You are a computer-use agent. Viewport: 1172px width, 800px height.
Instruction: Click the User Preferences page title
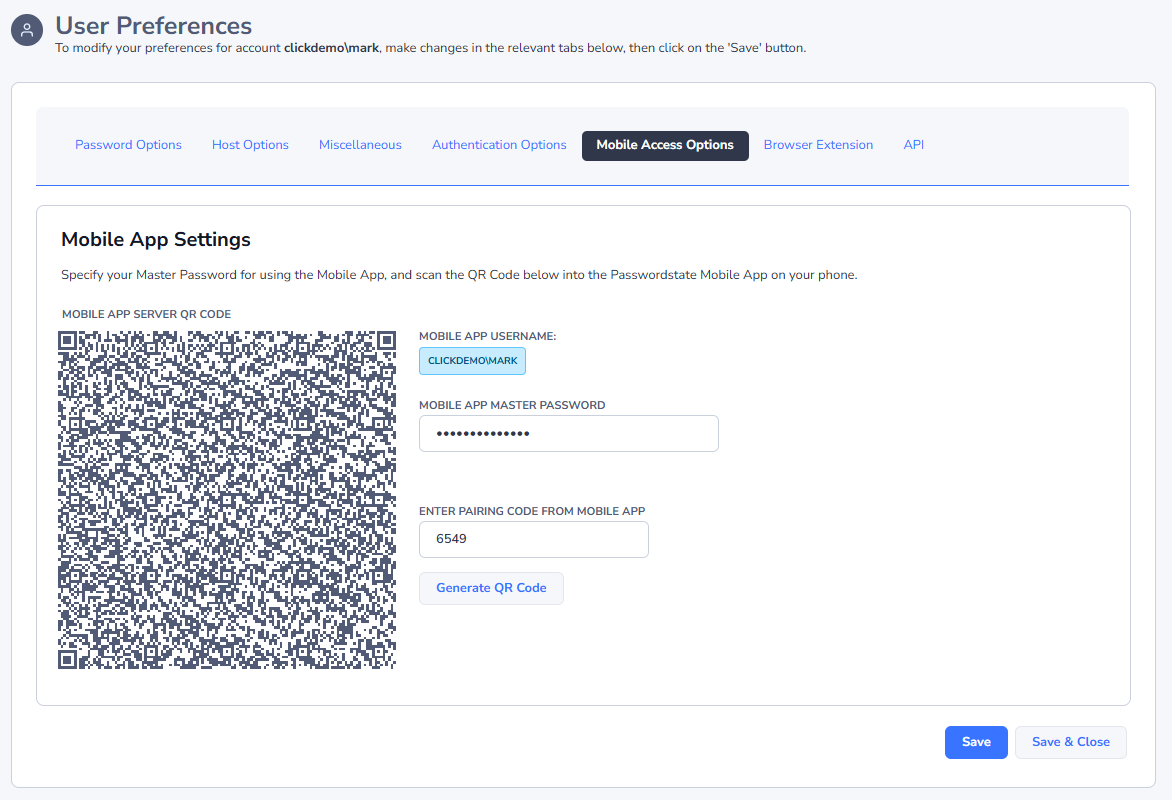coord(153,25)
